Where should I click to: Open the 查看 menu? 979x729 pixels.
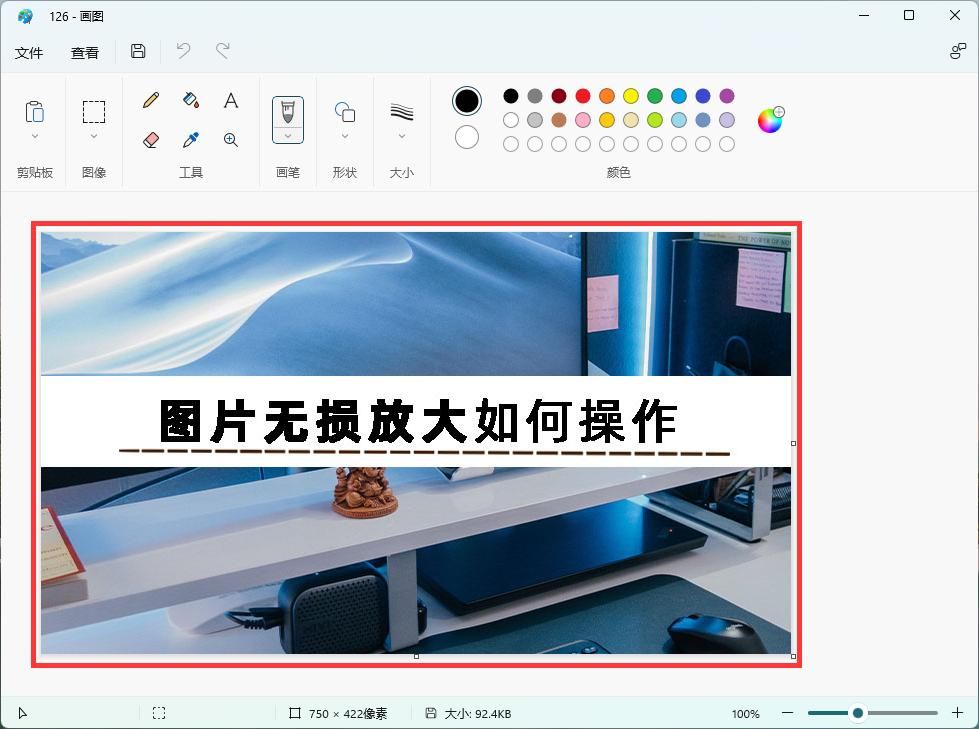coord(84,52)
